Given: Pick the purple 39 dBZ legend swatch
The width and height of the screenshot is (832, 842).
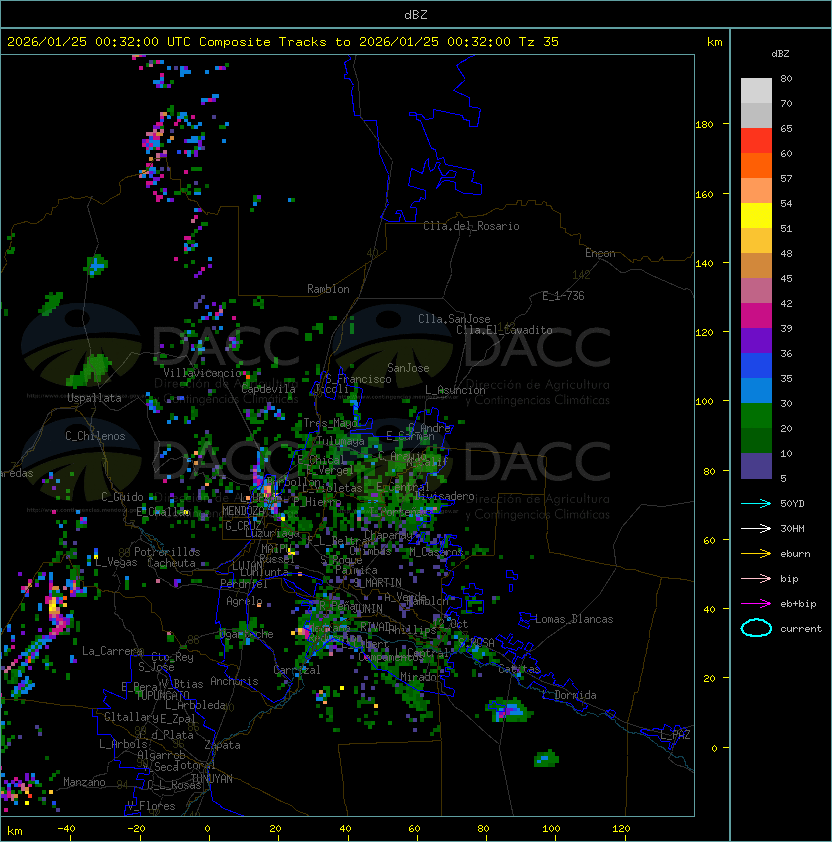Looking at the screenshot, I should tap(756, 341).
